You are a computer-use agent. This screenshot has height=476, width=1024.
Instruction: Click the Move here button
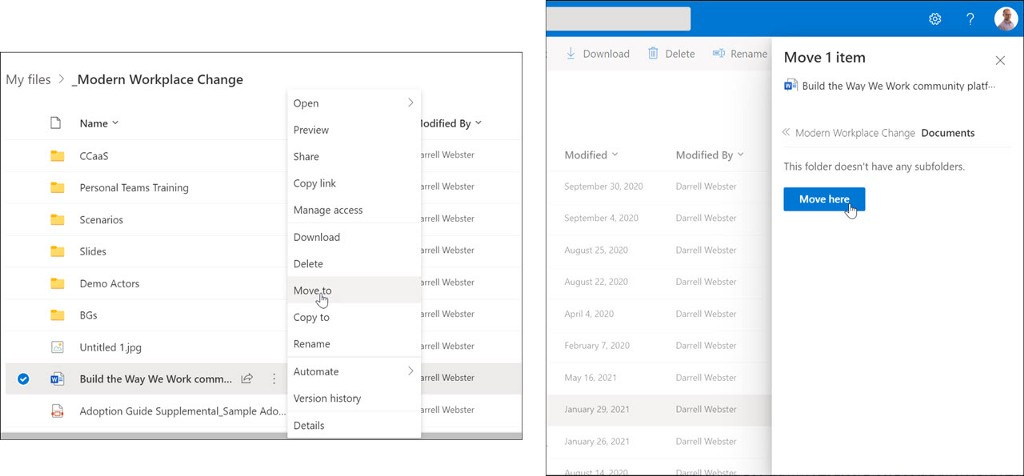click(824, 199)
